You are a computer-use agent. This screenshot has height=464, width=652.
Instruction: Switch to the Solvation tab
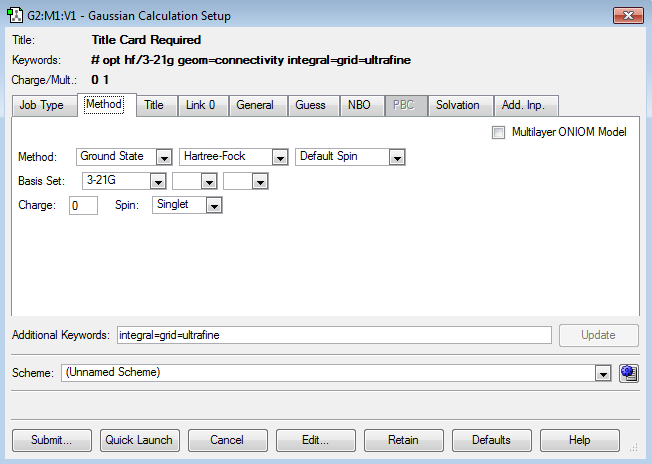[457, 105]
